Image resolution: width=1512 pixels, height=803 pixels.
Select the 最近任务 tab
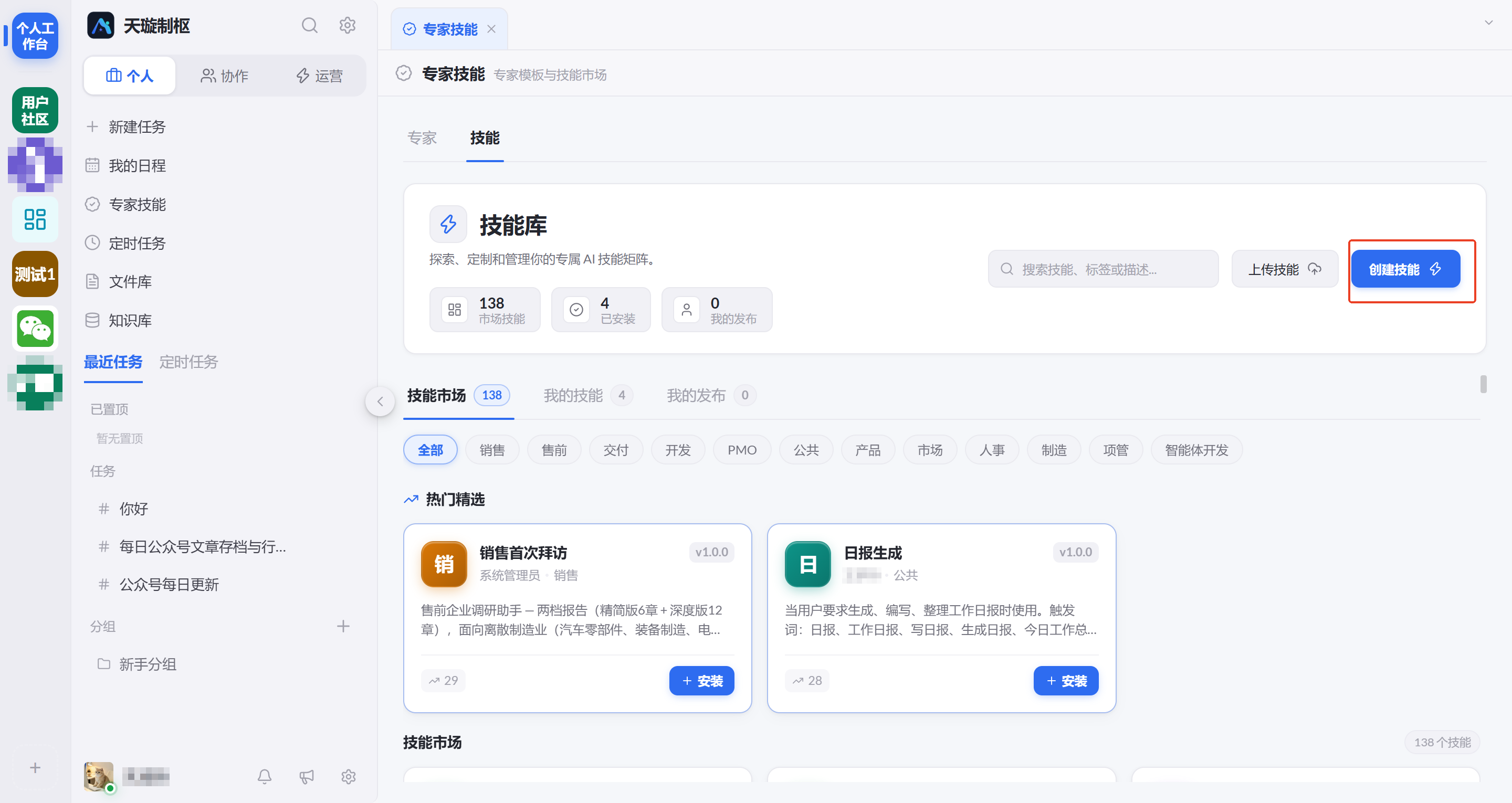click(113, 362)
